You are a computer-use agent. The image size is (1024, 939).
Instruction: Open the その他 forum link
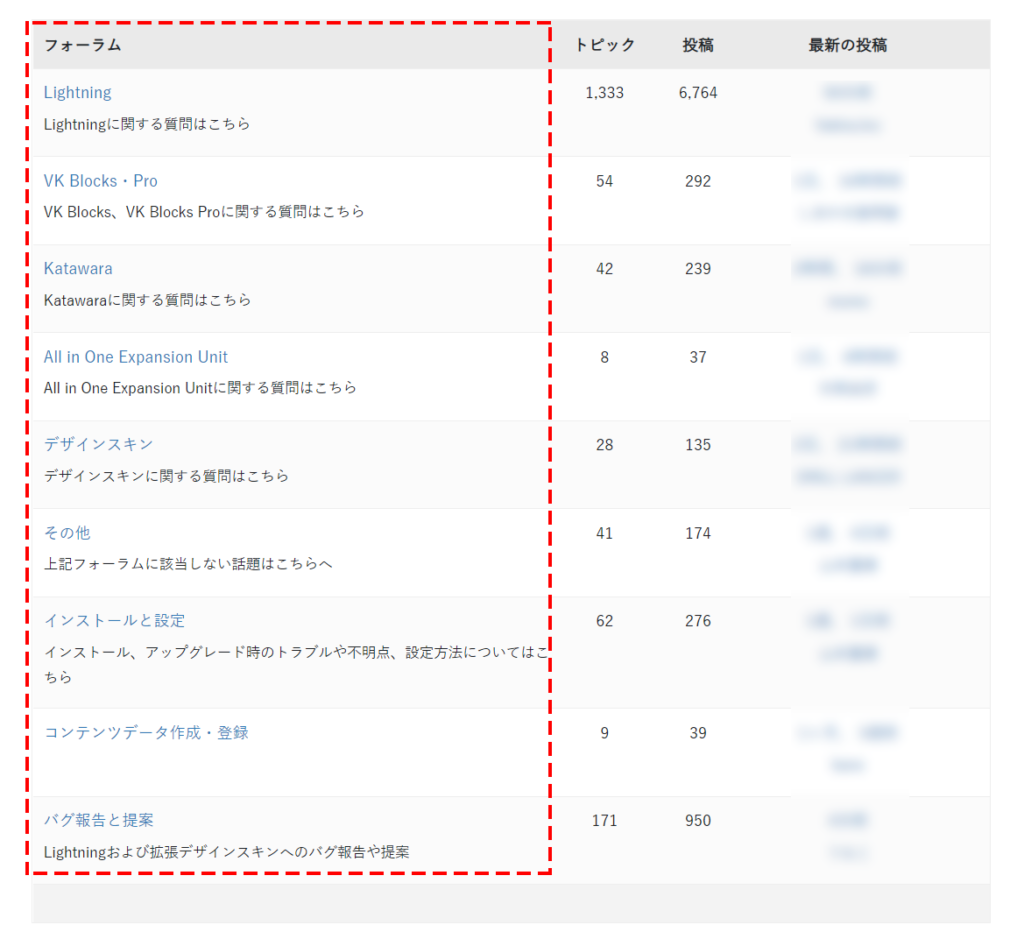pos(67,533)
